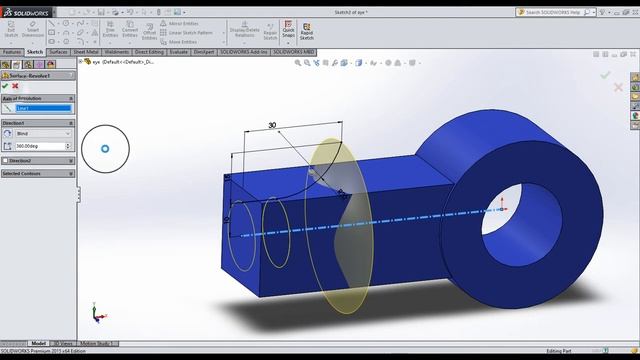Screen dimensions: 640x360
Task: Switch to the Direct Editing tab
Action: click(149, 52)
